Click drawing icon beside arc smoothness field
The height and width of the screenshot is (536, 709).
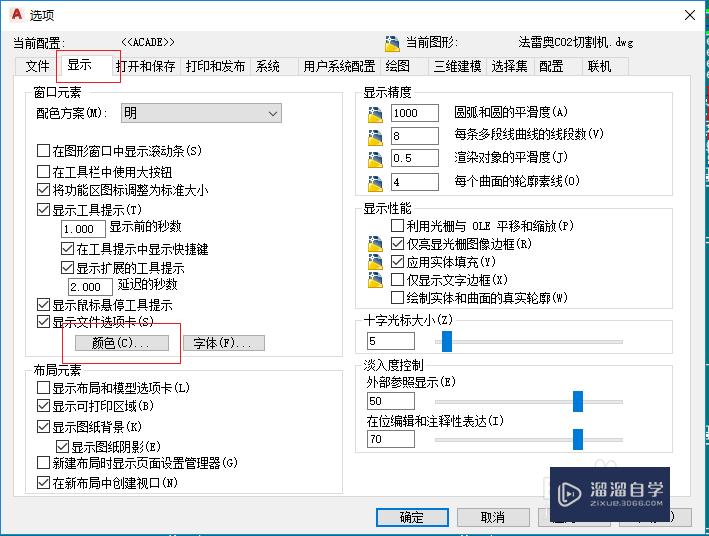pyautogui.click(x=375, y=114)
